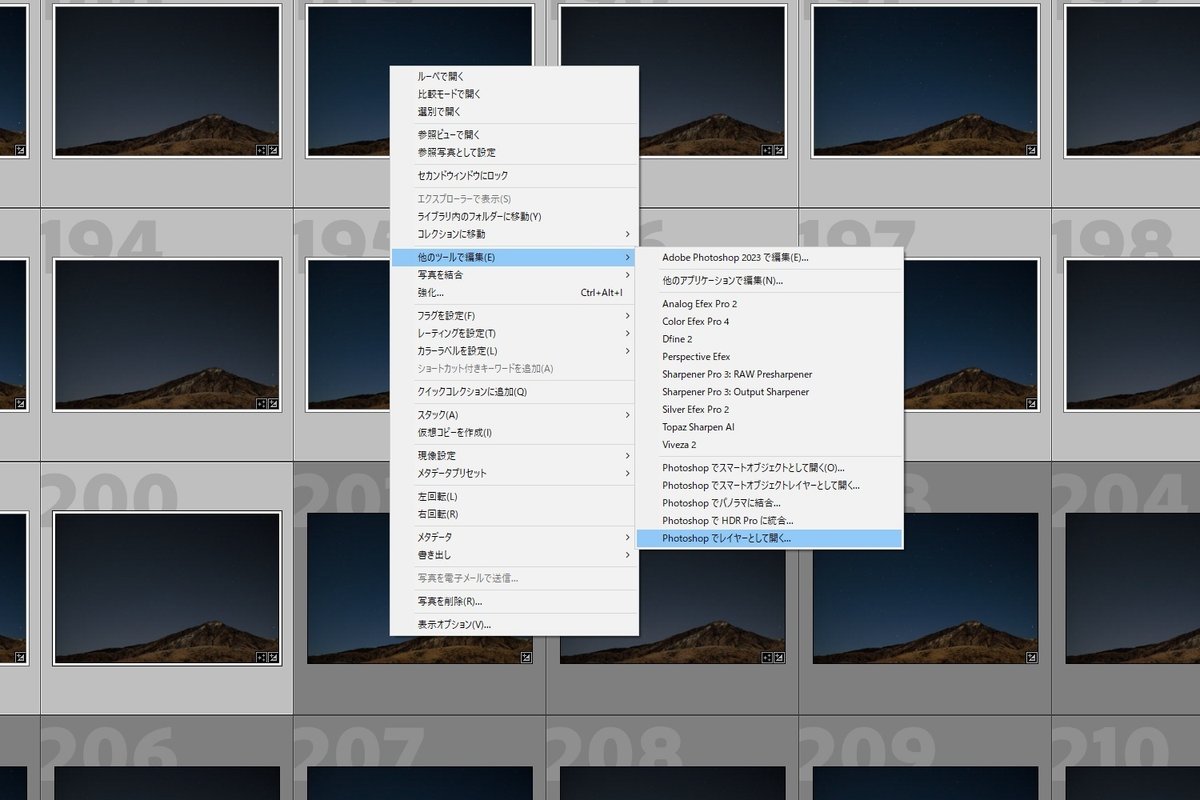Select クイックコレクションに追加(Q) menu item
The height and width of the screenshot is (800, 1200).
(x=514, y=392)
